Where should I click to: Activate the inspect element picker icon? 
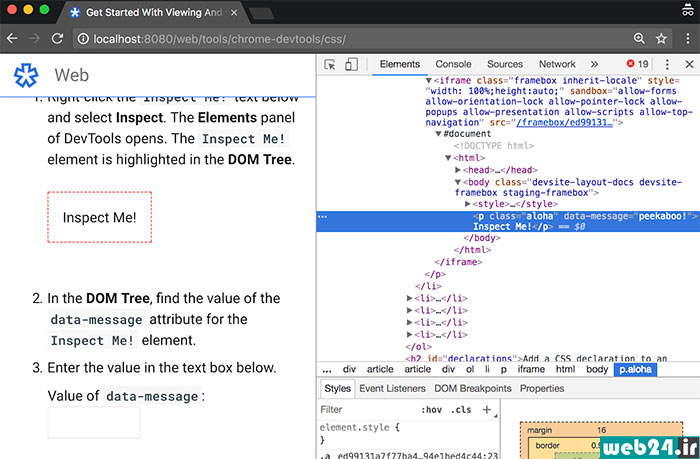tap(330, 64)
